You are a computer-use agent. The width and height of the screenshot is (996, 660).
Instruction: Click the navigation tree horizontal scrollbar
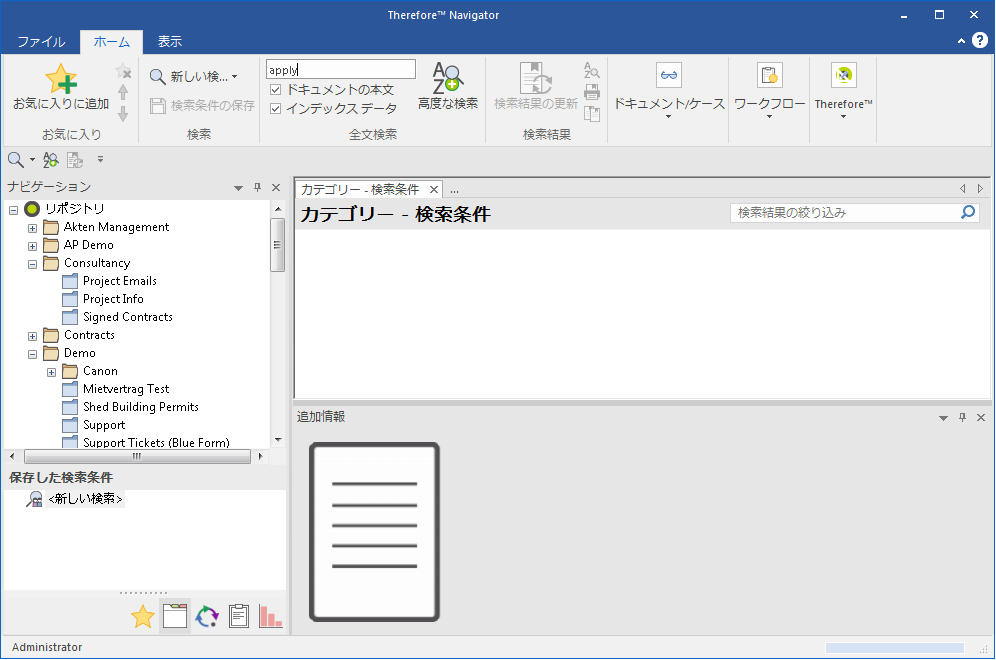coord(137,456)
